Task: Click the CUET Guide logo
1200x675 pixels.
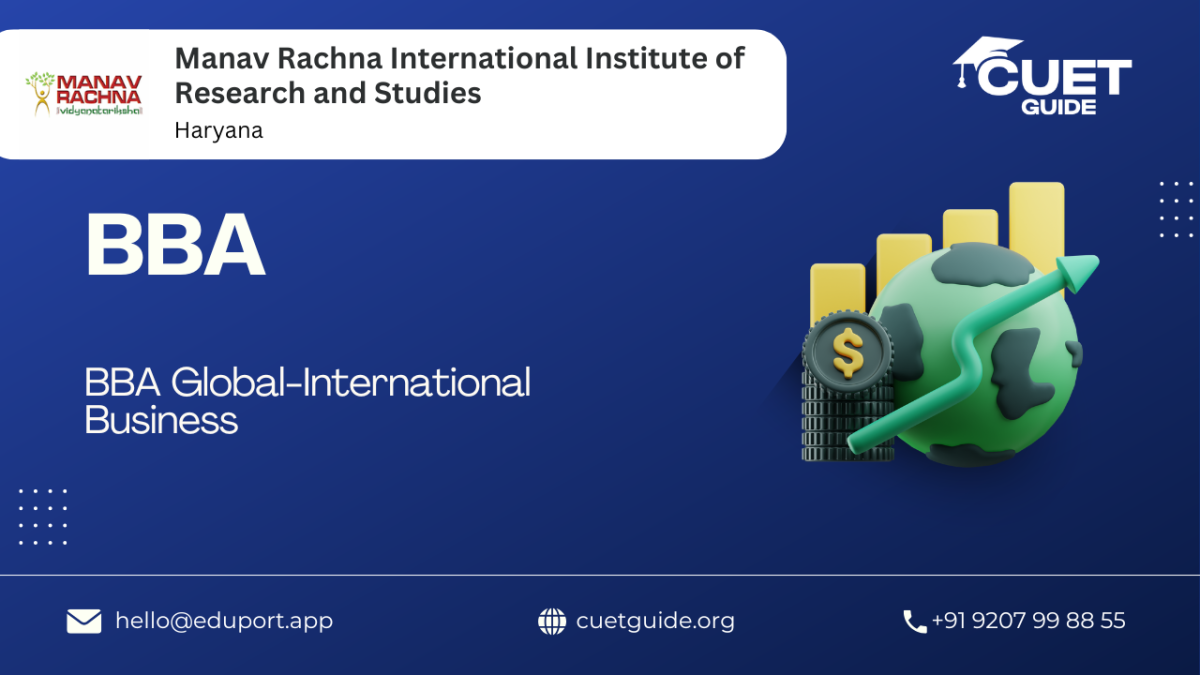Action: pyautogui.click(x=1041, y=76)
